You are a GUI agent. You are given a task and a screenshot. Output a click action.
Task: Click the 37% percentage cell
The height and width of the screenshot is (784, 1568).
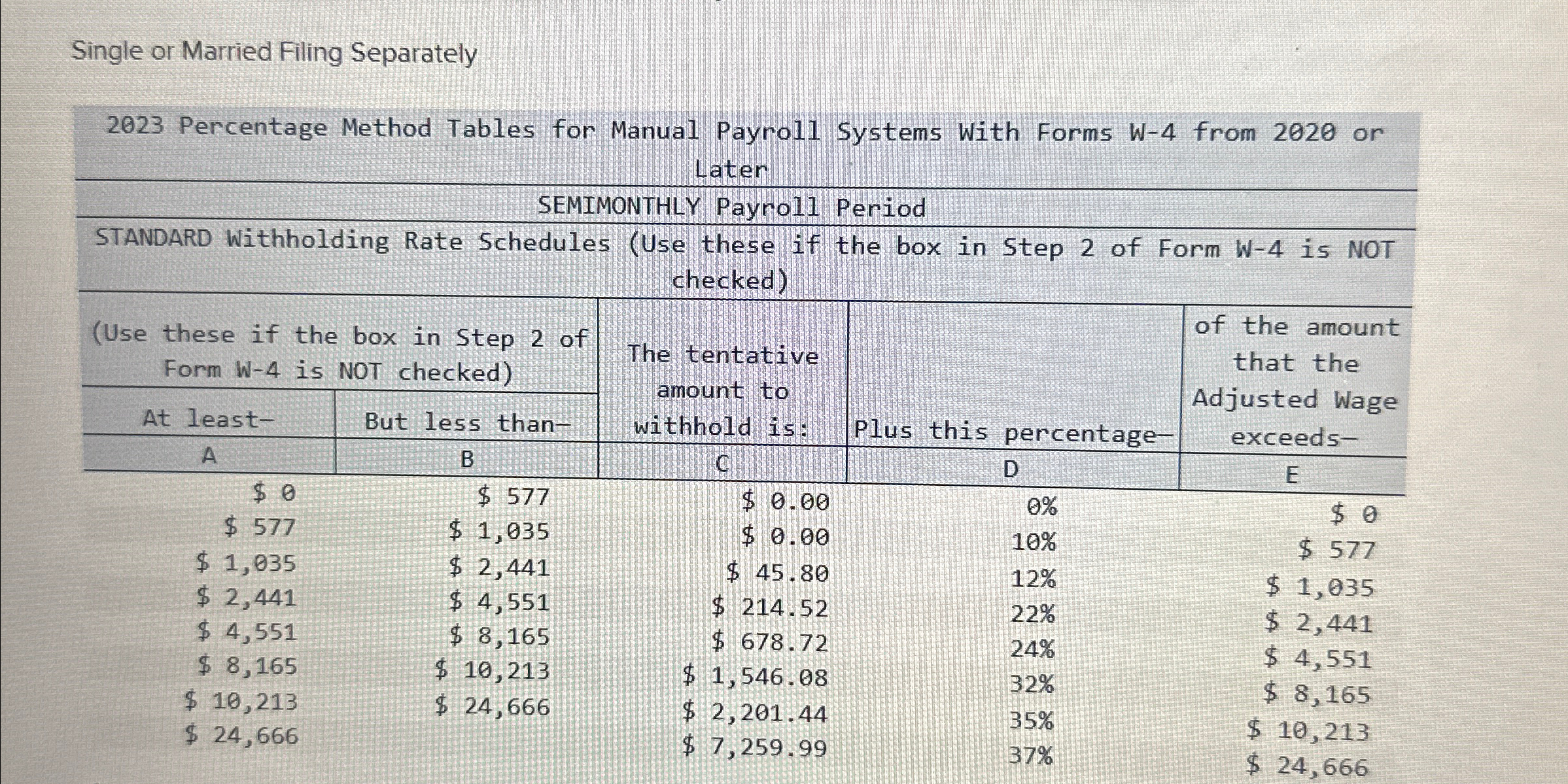tap(1030, 757)
